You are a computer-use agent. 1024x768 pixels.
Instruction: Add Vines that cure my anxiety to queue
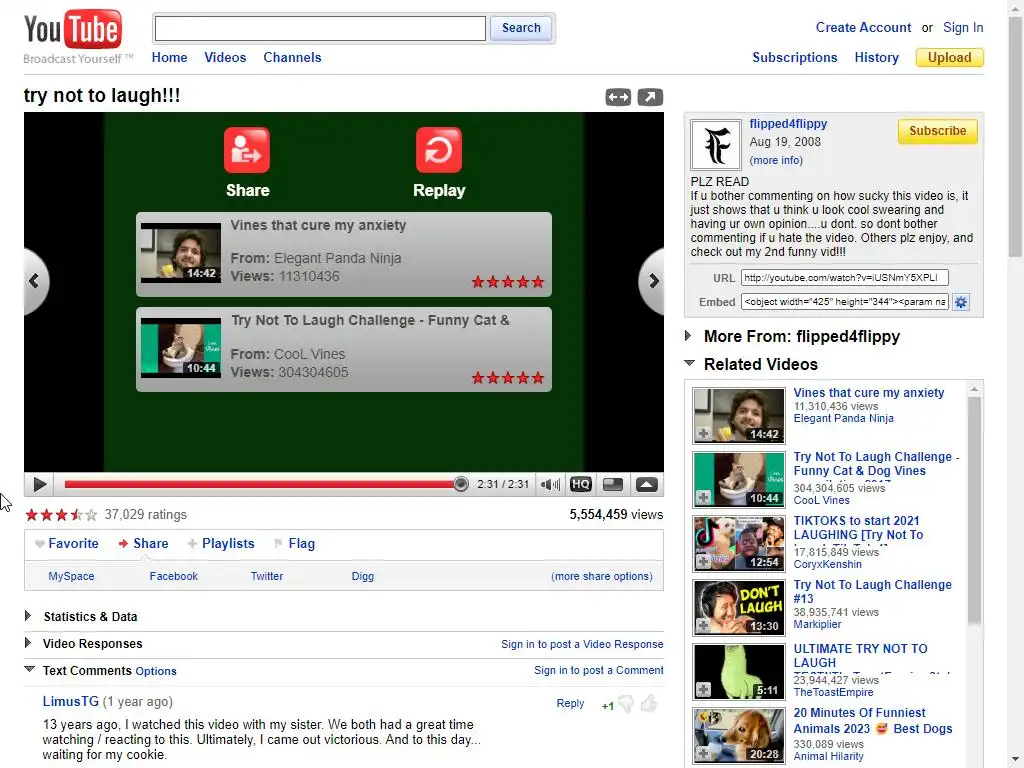[x=703, y=434]
